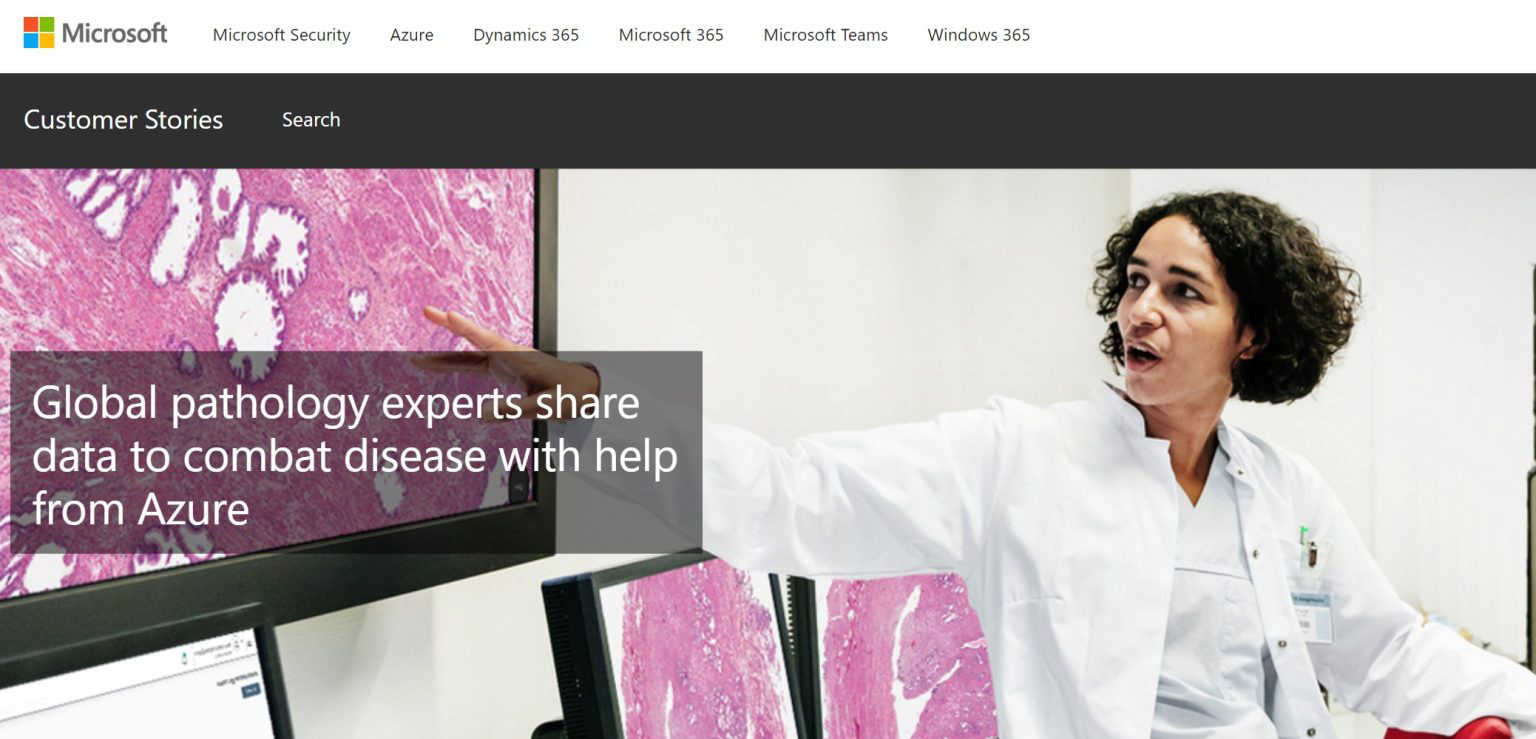Click the pens in the coat pocket
This screenshot has height=739, width=1536.
tap(1308, 546)
